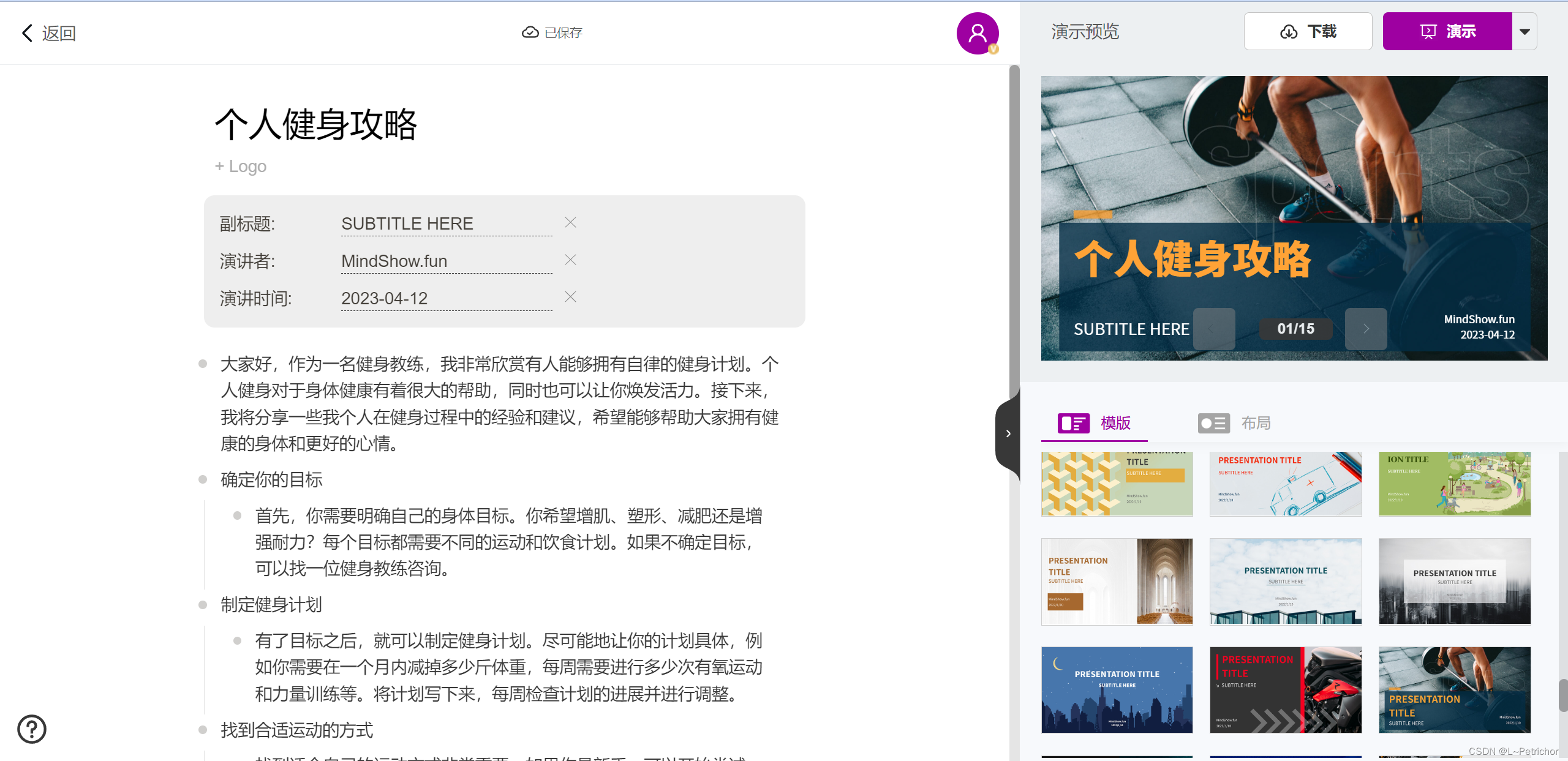1568x761 pixels.
Task: Remove the presenter MindShow.fun entry
Action: click(570, 260)
